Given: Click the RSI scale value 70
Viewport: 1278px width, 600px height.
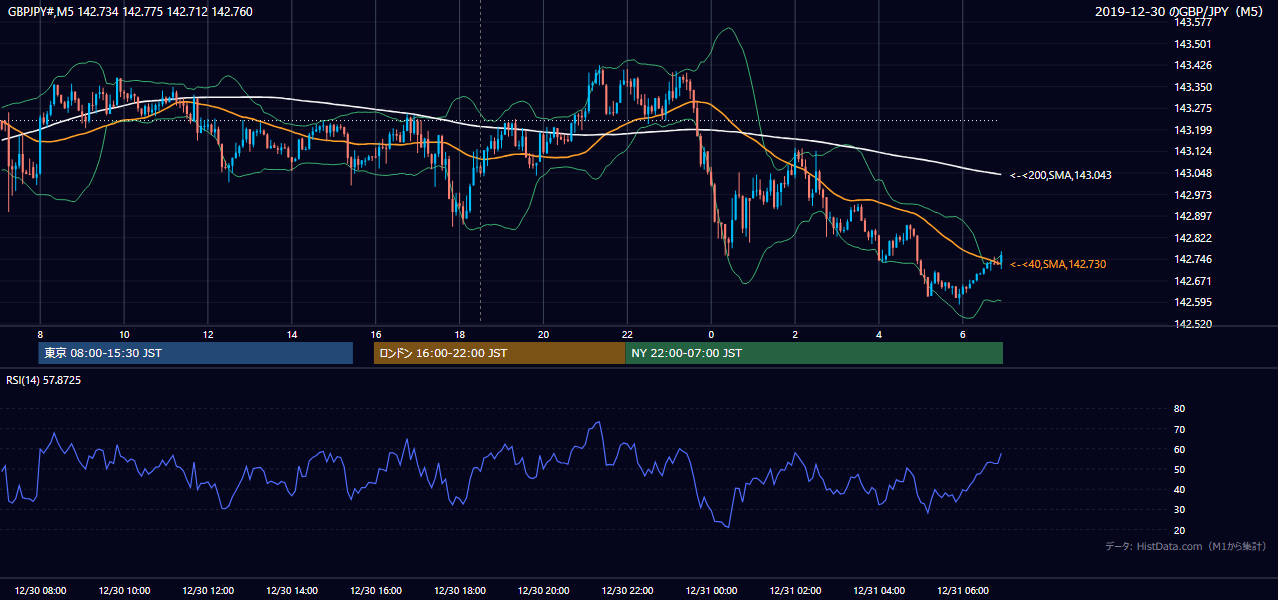Looking at the screenshot, I should point(1179,429).
